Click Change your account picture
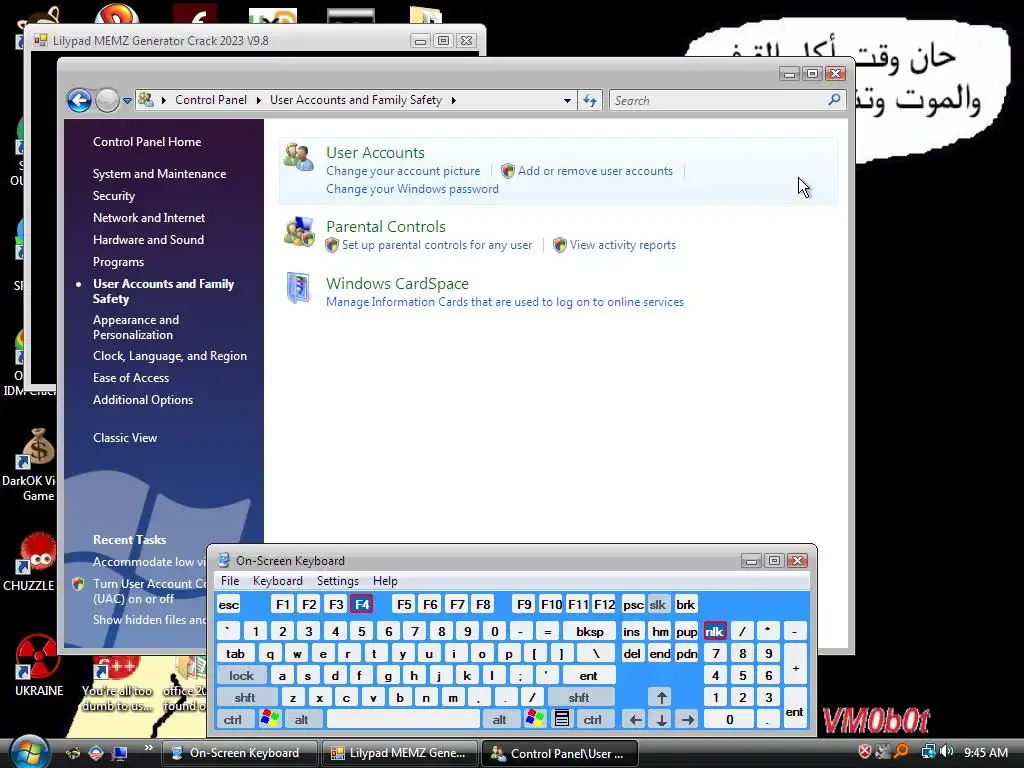This screenshot has height=768, width=1024. coord(403,170)
